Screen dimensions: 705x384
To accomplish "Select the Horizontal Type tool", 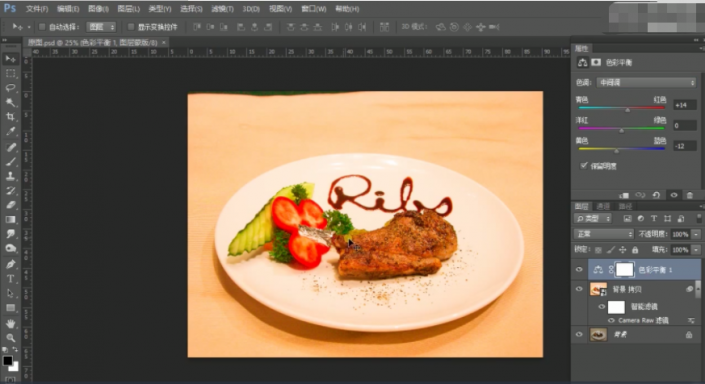I will (10, 279).
